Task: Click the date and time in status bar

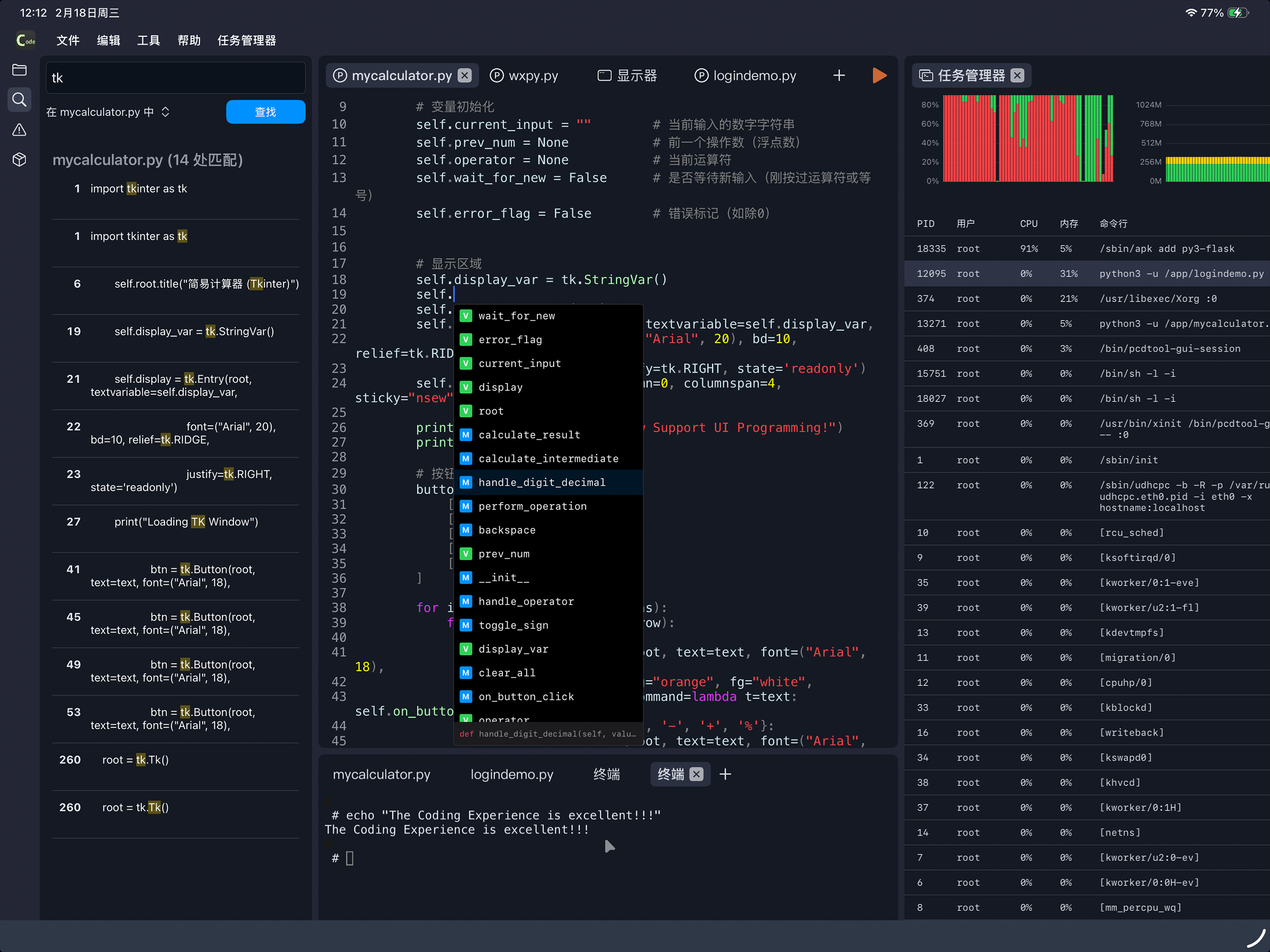Action: click(x=70, y=13)
